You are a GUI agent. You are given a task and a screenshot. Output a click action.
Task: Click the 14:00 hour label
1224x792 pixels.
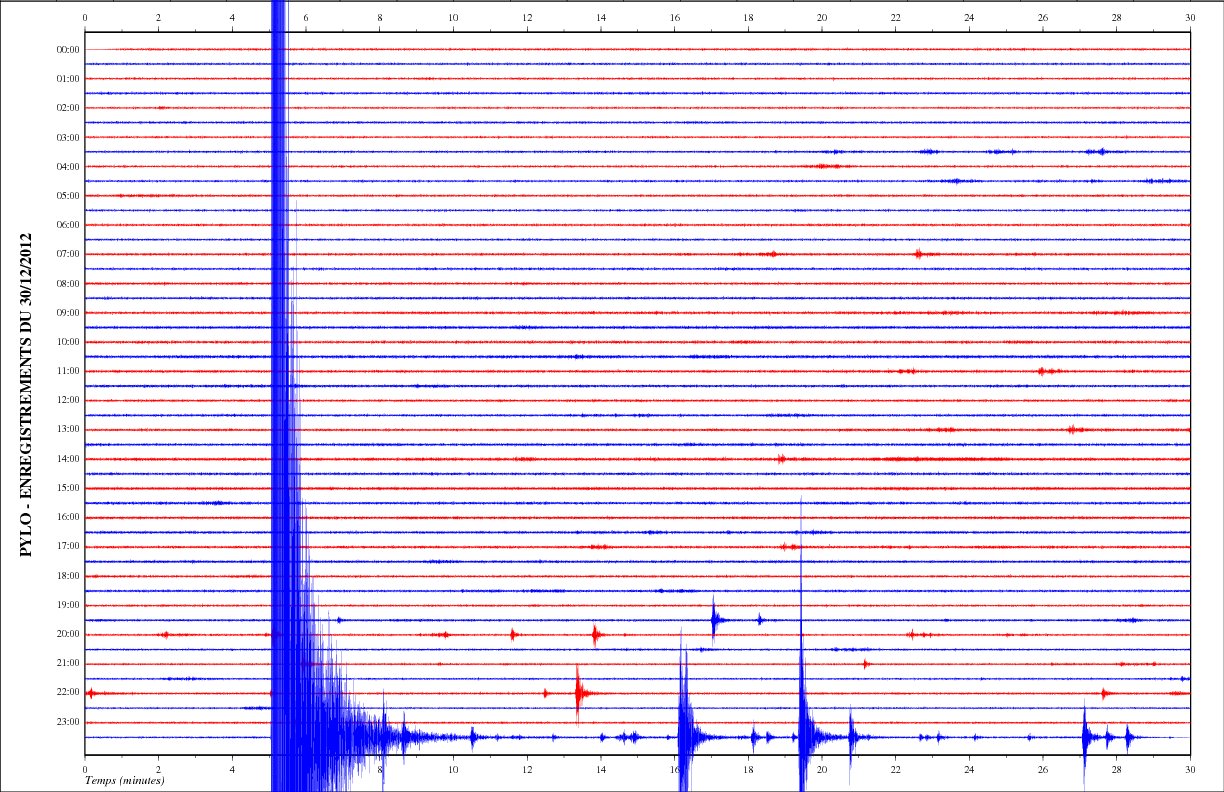[68, 459]
